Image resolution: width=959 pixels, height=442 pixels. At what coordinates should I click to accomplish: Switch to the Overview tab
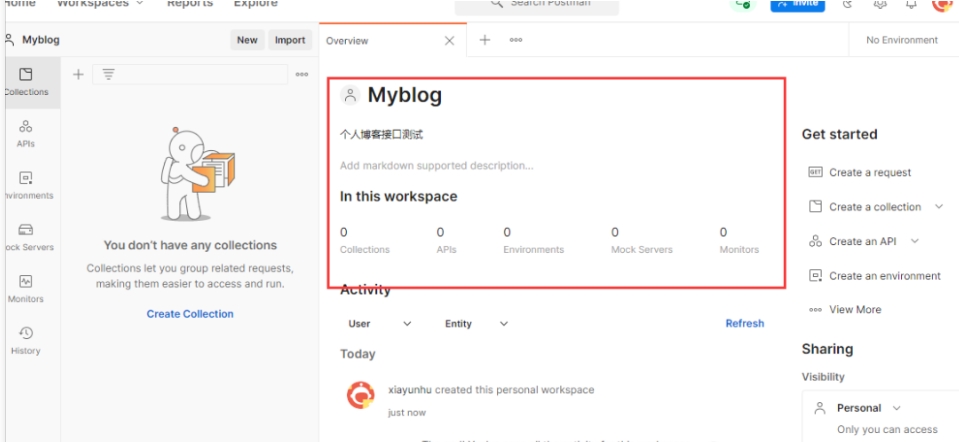[x=347, y=41]
